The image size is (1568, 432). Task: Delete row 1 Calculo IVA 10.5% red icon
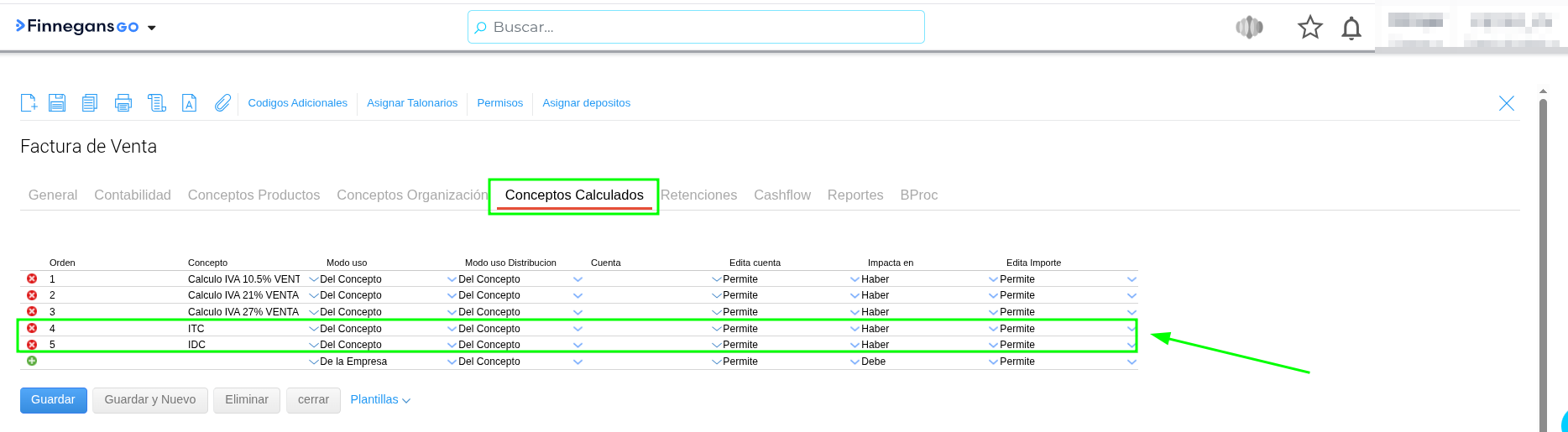pos(32,278)
